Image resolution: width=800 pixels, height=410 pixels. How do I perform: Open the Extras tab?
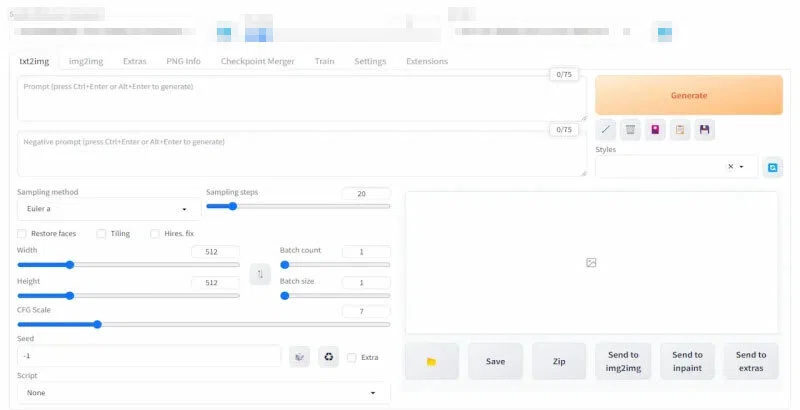pyautogui.click(x=135, y=61)
